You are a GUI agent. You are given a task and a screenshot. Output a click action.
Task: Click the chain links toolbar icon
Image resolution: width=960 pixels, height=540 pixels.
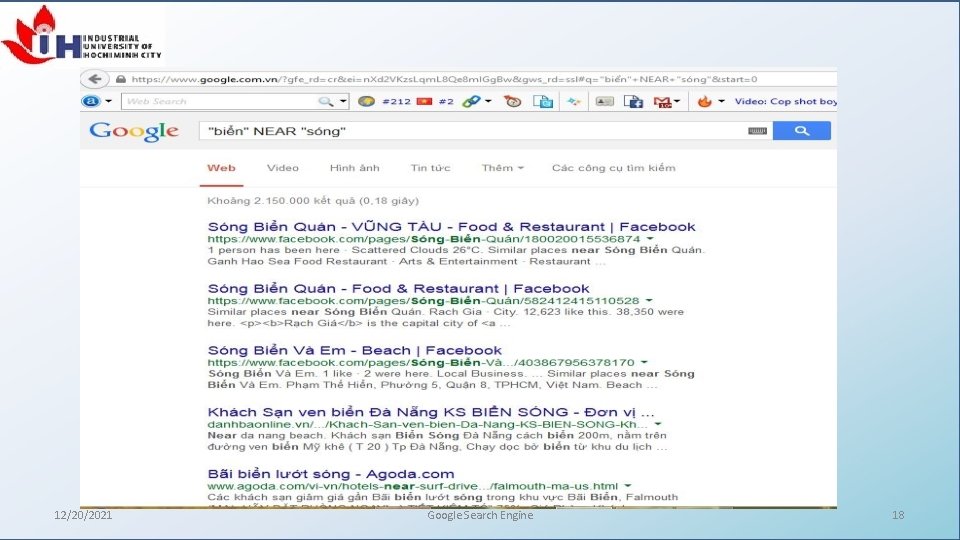[471, 101]
